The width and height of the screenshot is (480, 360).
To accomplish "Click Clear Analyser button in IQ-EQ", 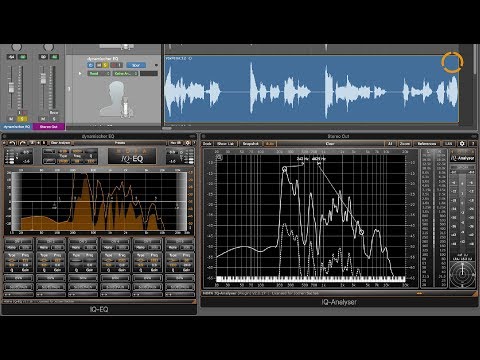I will [x=60, y=143].
